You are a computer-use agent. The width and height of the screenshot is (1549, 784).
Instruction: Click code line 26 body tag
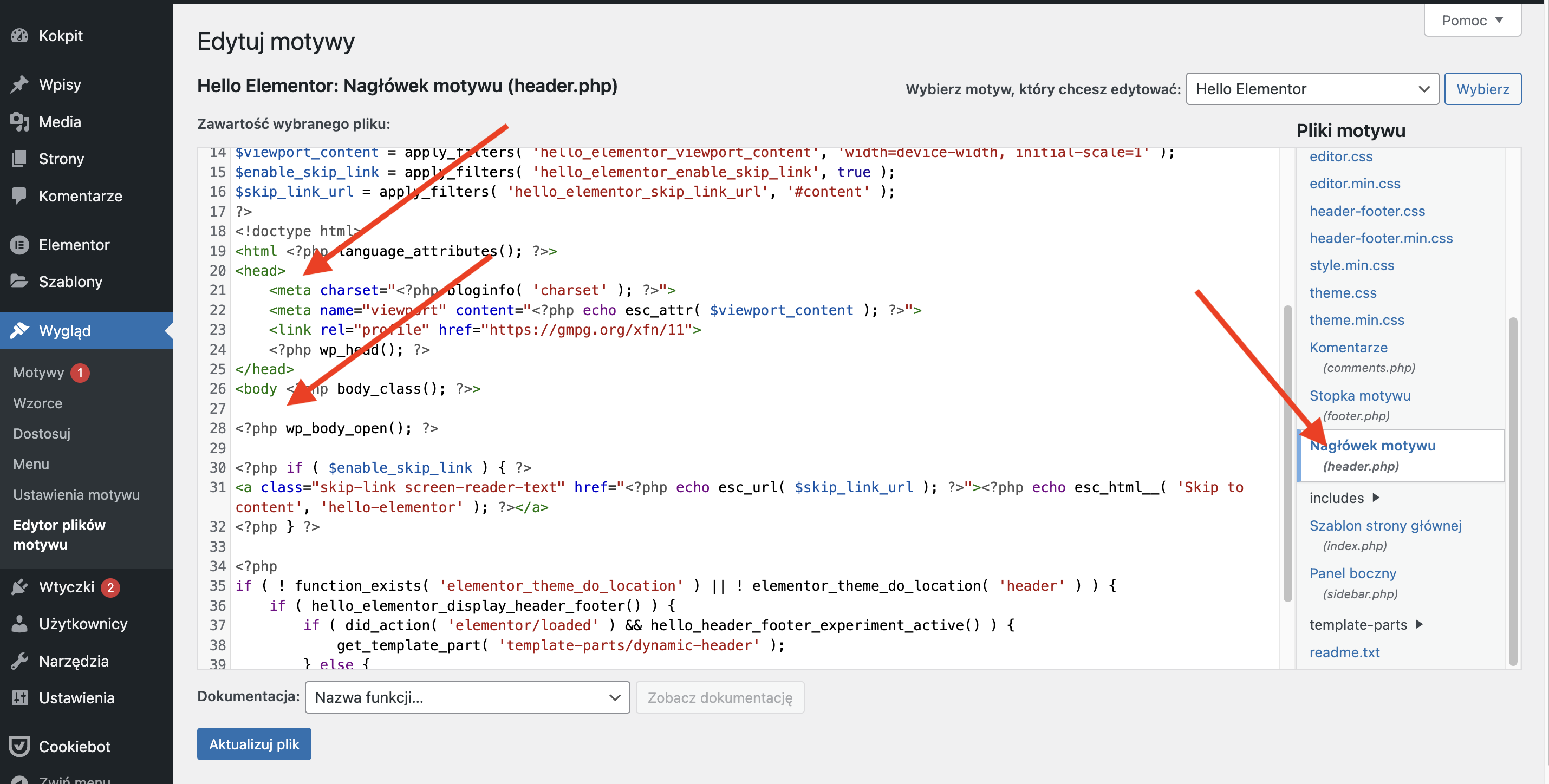pyautogui.click(x=358, y=389)
